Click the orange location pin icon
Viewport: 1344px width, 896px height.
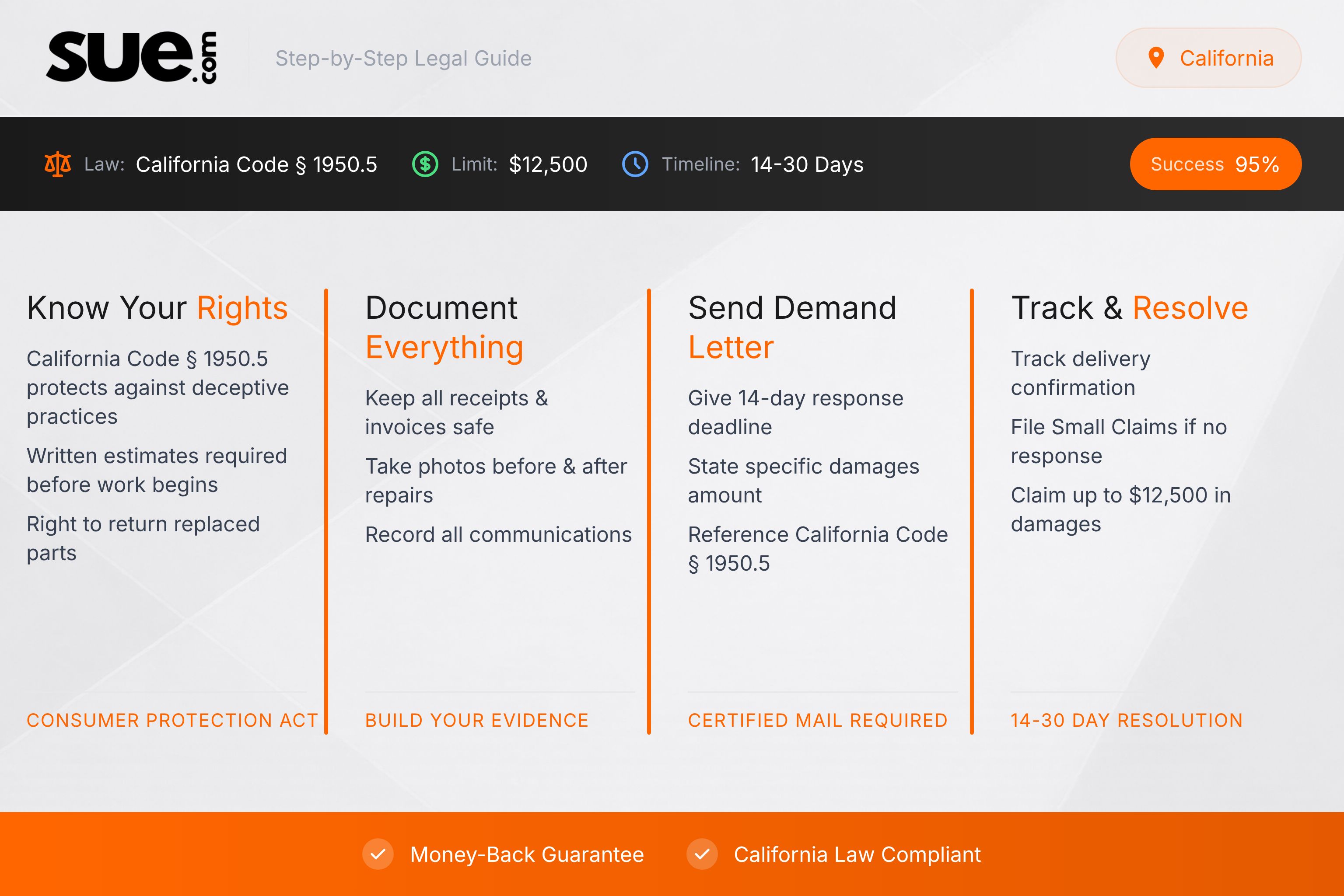coord(1156,57)
